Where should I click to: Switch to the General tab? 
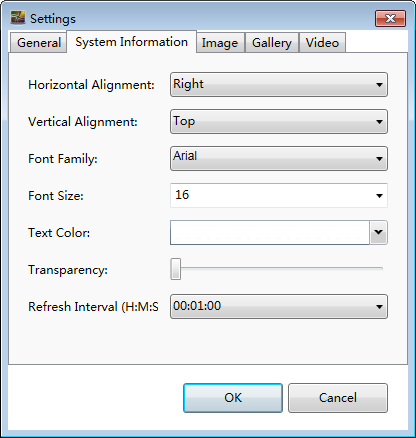click(39, 43)
